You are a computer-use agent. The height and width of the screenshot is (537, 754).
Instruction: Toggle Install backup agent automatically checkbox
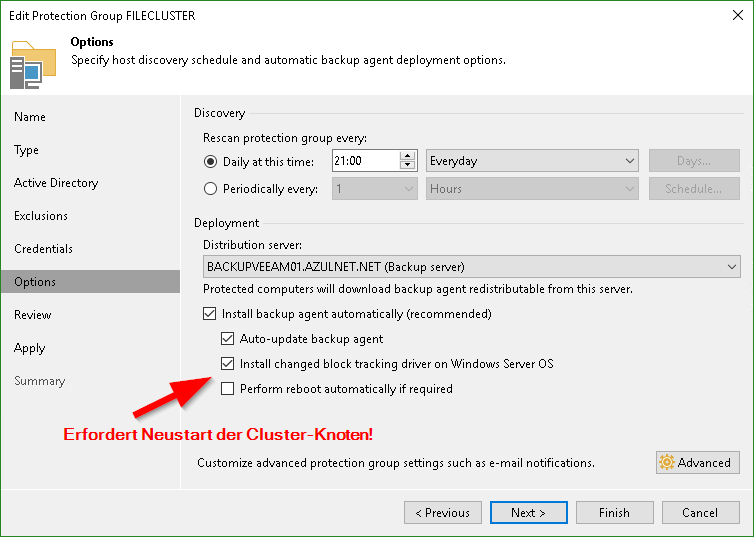(209, 314)
